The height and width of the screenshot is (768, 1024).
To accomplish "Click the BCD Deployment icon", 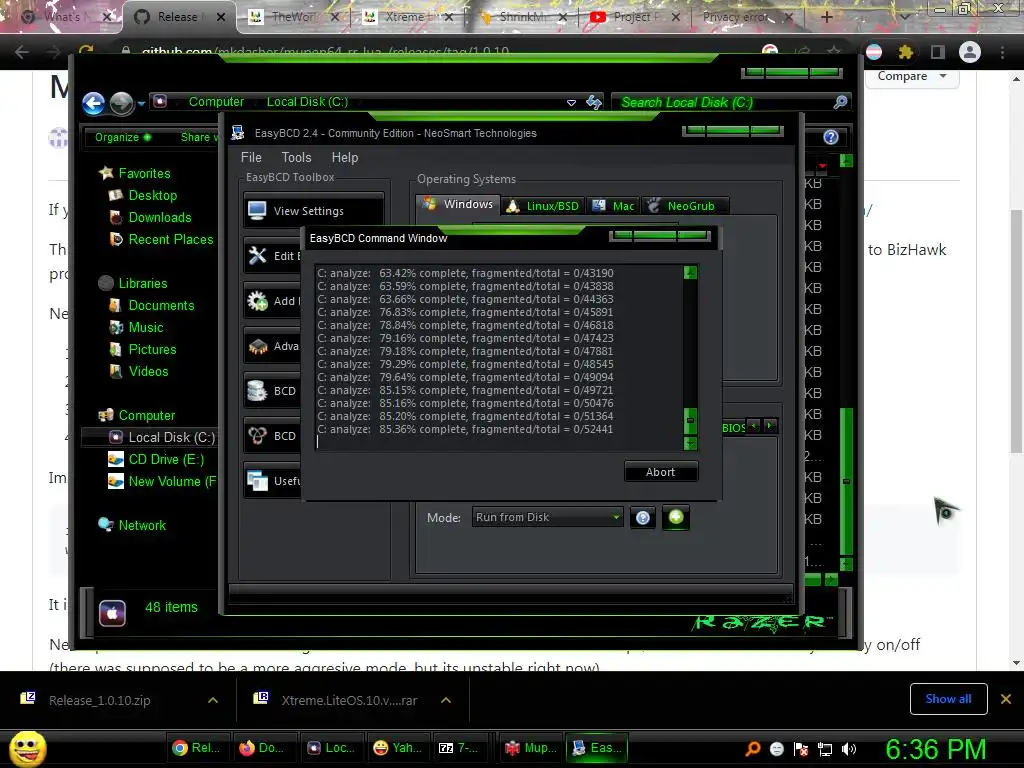I will coord(257,436).
